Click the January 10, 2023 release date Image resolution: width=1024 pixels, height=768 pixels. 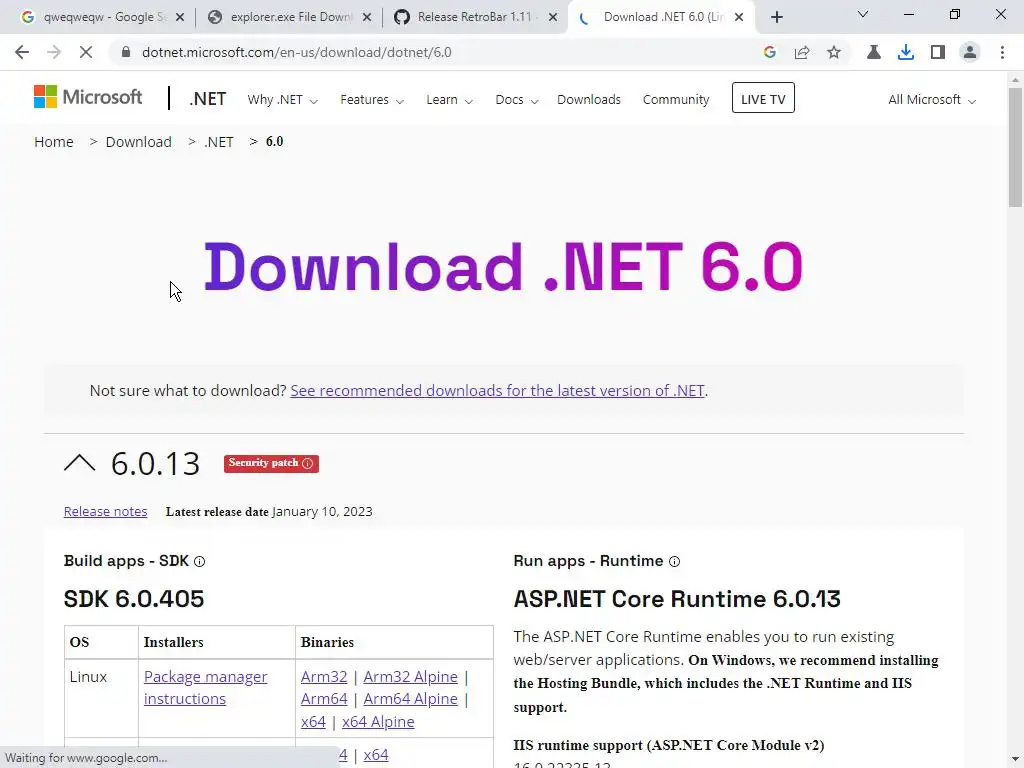click(323, 511)
